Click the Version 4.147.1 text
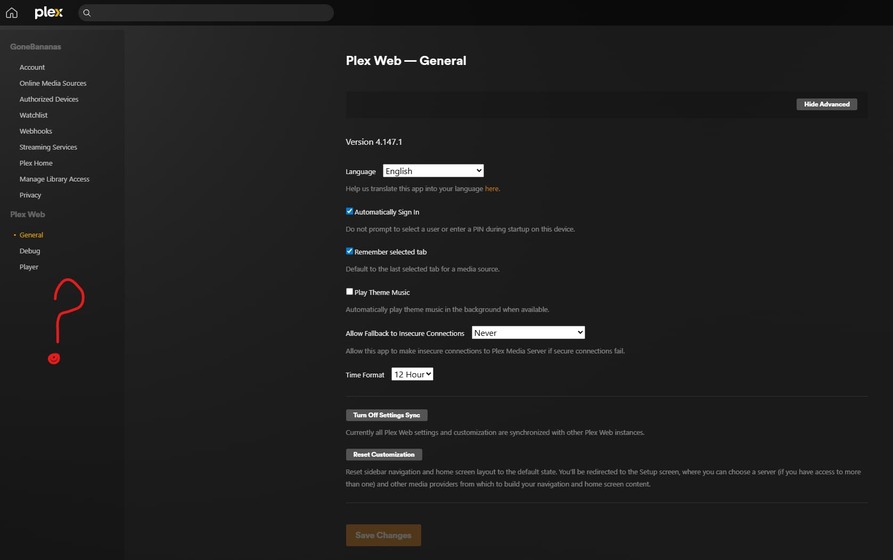The width and height of the screenshot is (893, 560). tap(374, 142)
